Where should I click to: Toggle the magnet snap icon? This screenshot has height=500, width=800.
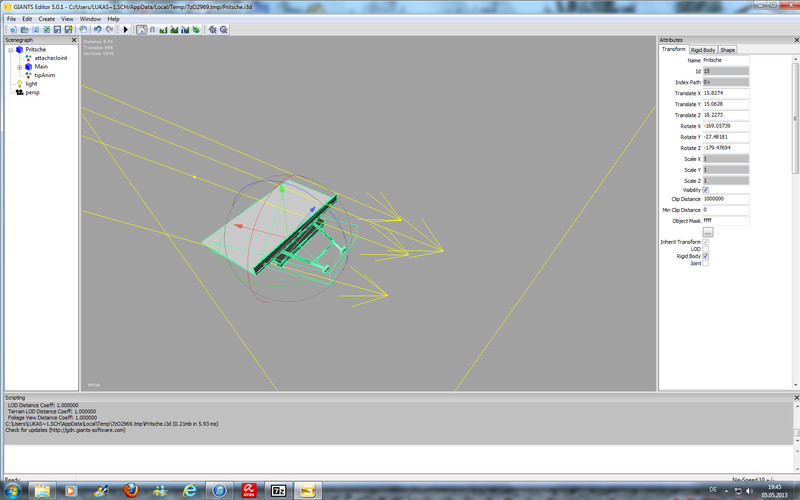[152, 30]
